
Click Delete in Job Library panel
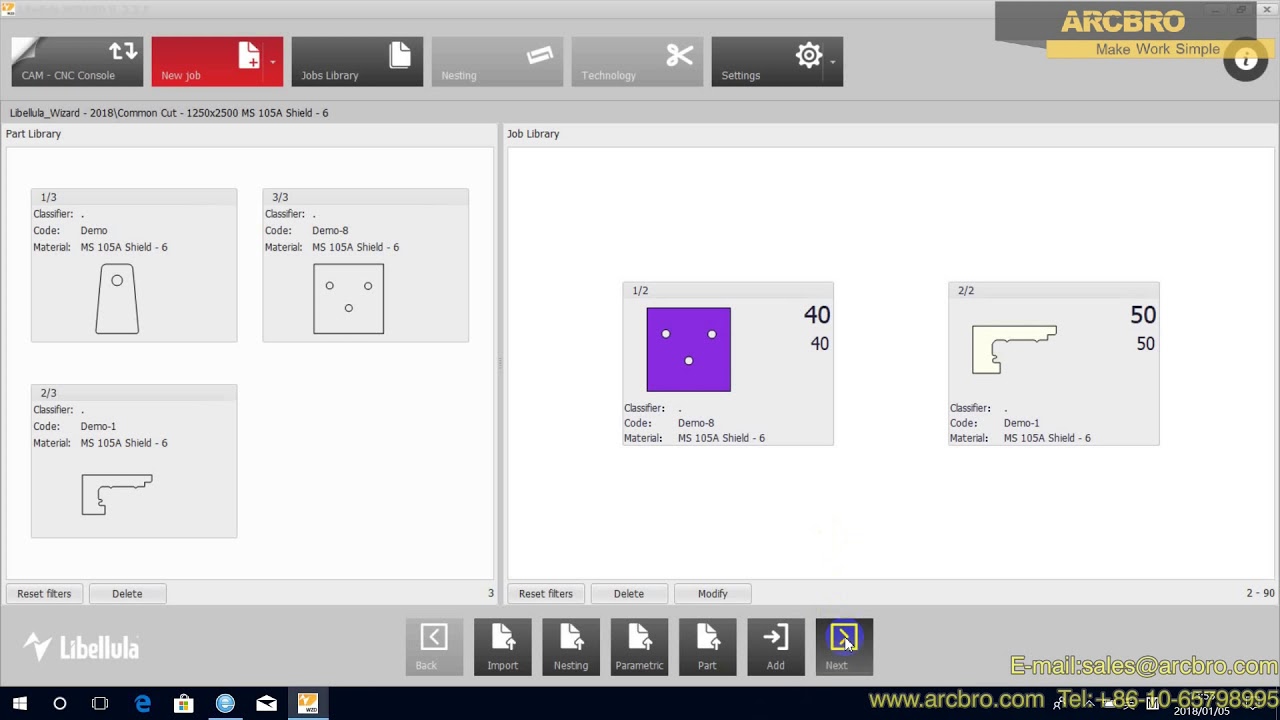629,593
